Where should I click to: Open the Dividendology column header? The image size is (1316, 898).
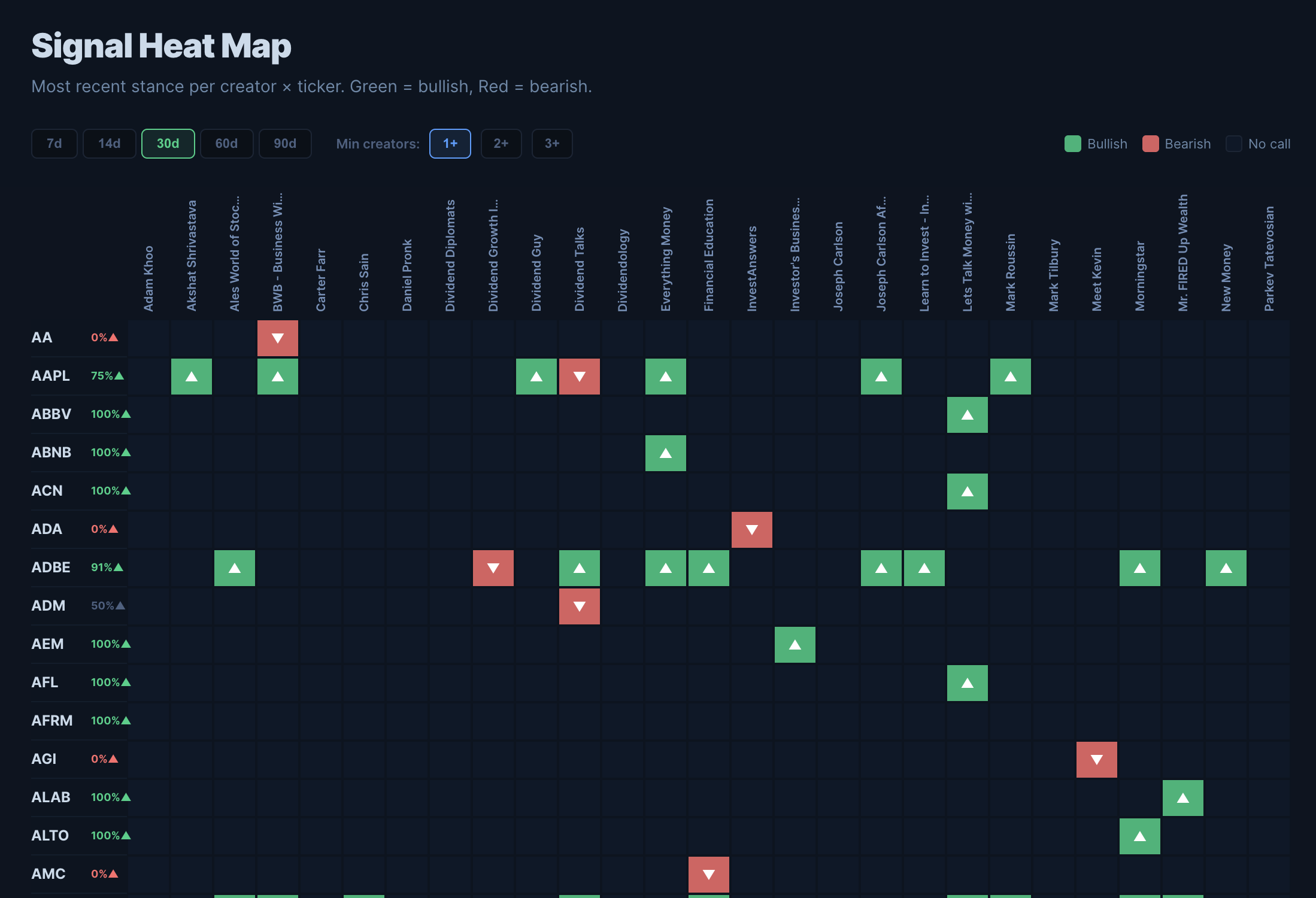[x=623, y=270]
